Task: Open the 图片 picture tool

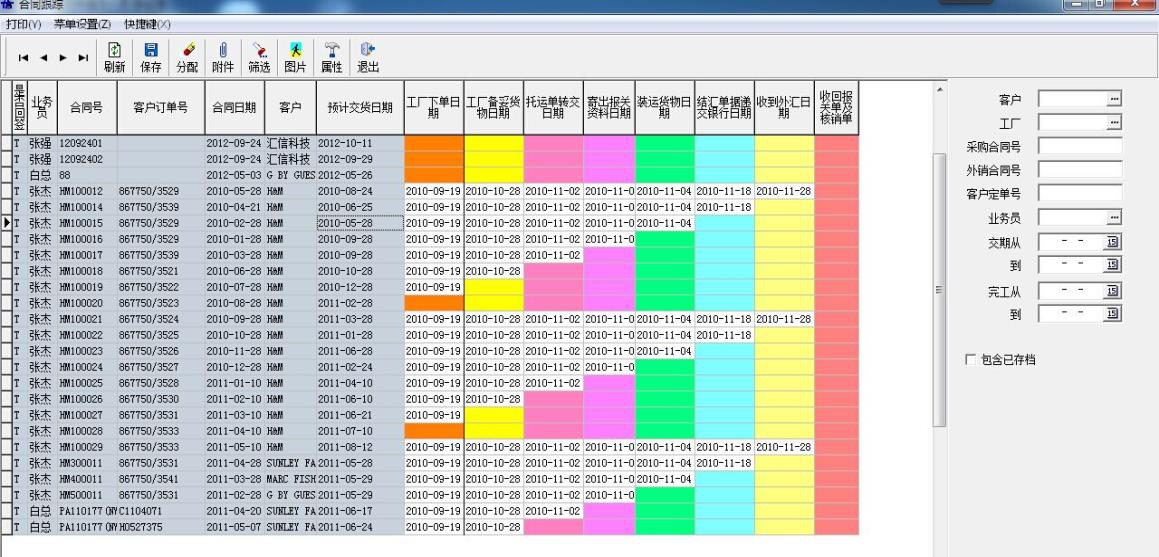Action: coord(295,57)
